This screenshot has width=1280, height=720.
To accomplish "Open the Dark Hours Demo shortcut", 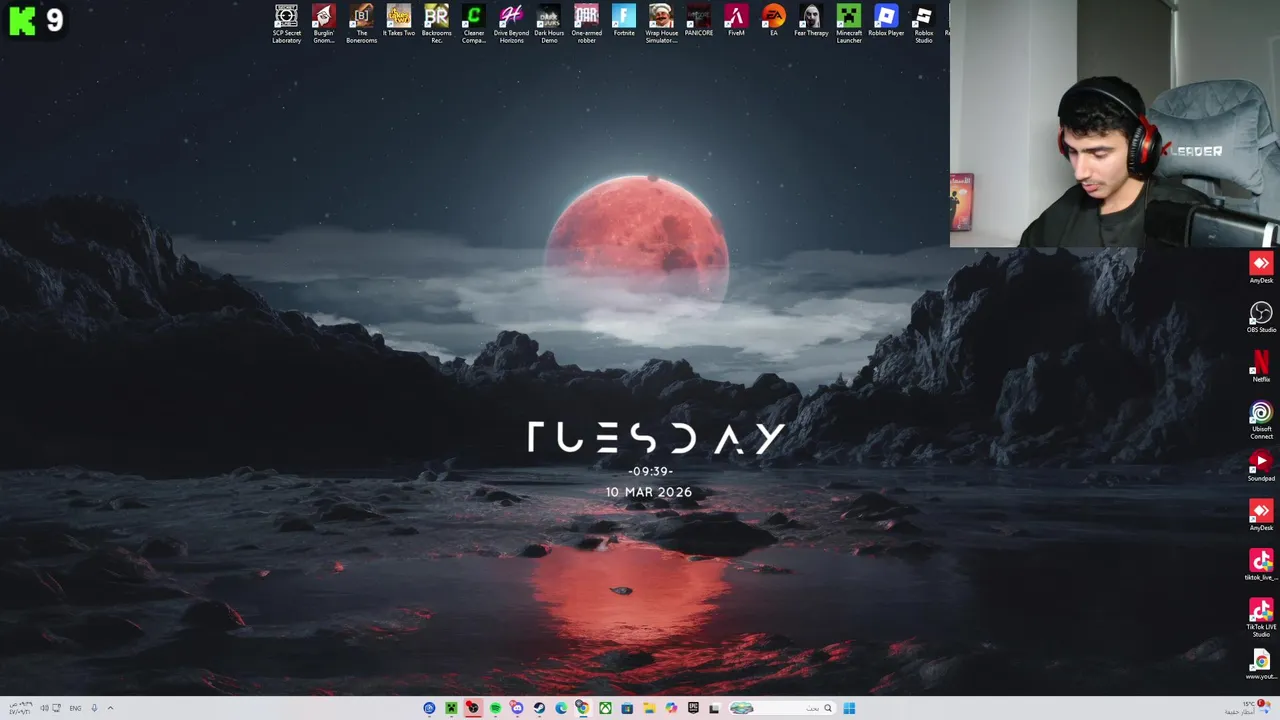I will 549,23.
